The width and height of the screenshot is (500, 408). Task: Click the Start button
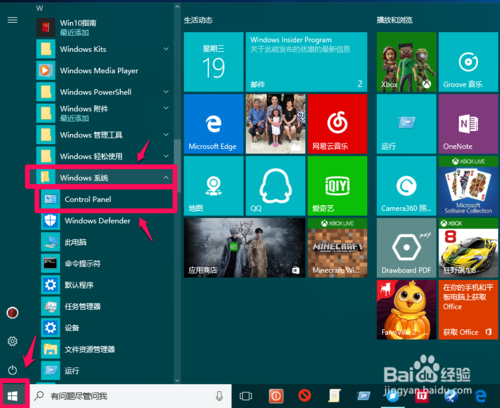pyautogui.click(x=13, y=396)
